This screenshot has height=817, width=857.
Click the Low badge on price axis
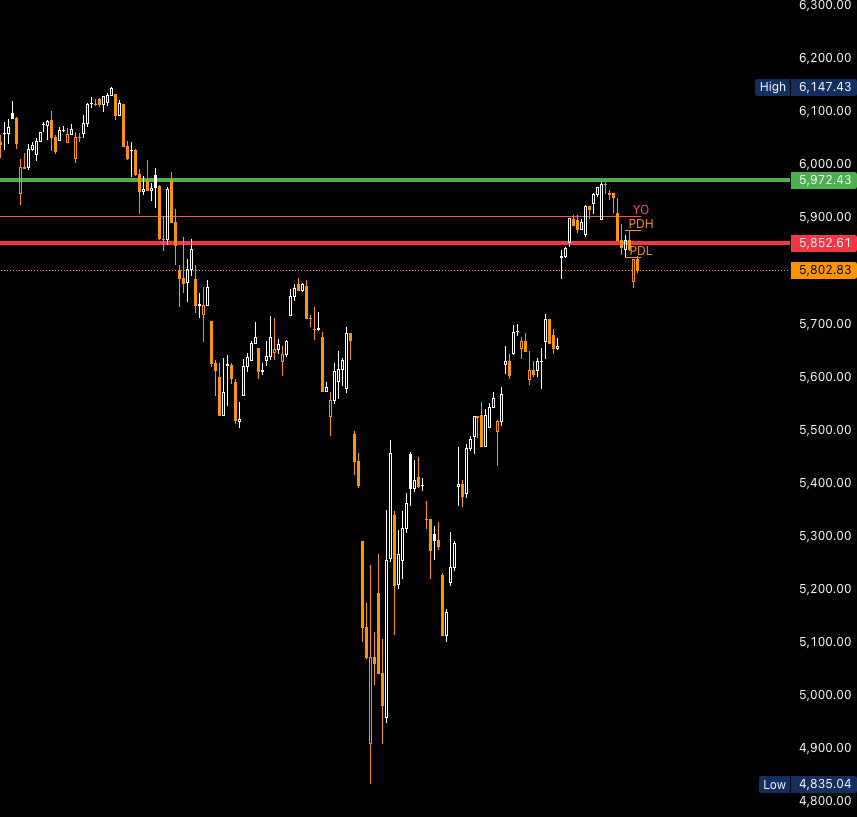pyautogui.click(x=773, y=784)
